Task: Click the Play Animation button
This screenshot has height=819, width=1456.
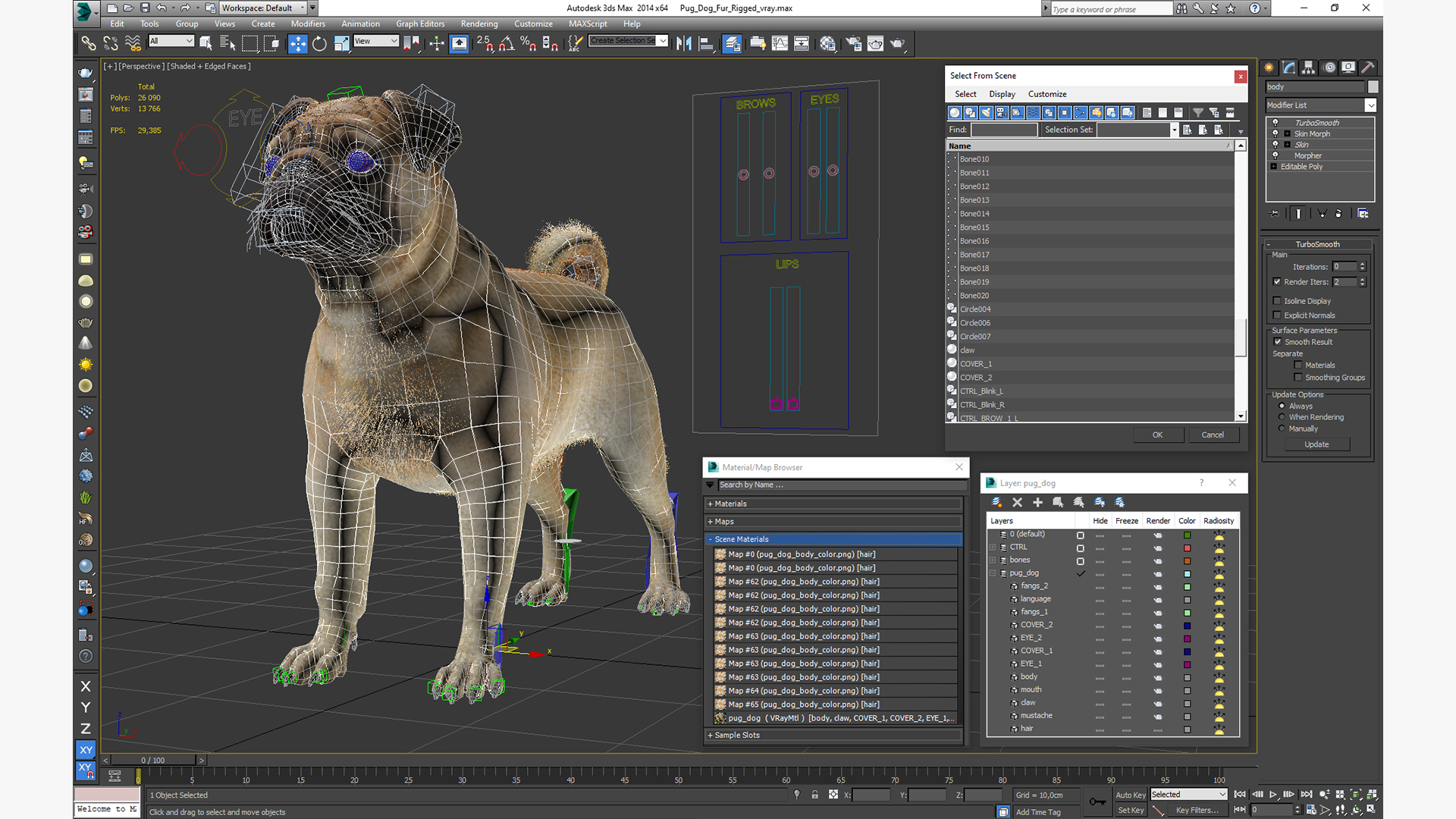Action: pyautogui.click(x=1273, y=795)
